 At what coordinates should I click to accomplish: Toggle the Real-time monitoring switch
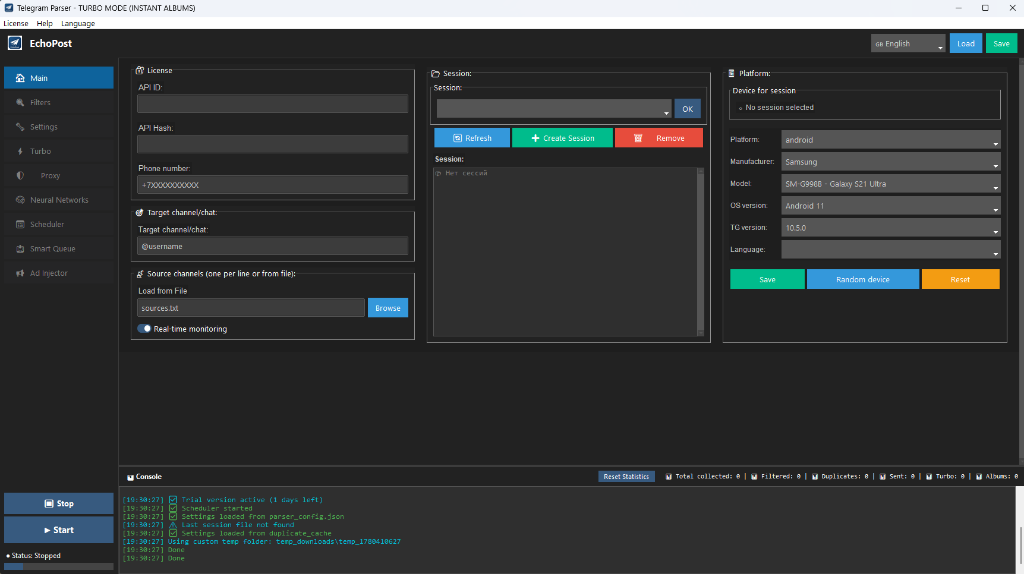(x=144, y=328)
